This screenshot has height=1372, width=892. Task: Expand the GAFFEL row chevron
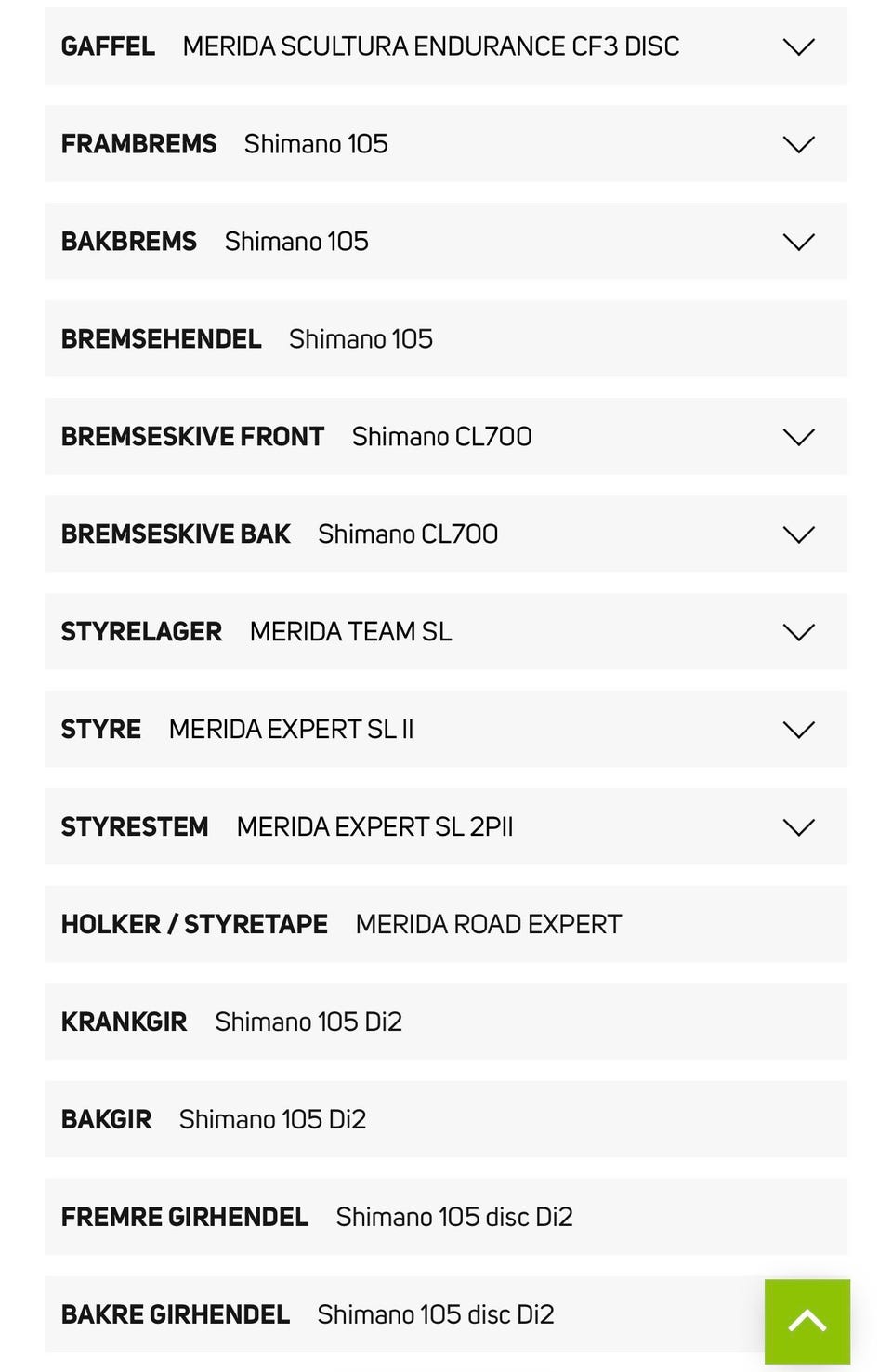pos(798,46)
